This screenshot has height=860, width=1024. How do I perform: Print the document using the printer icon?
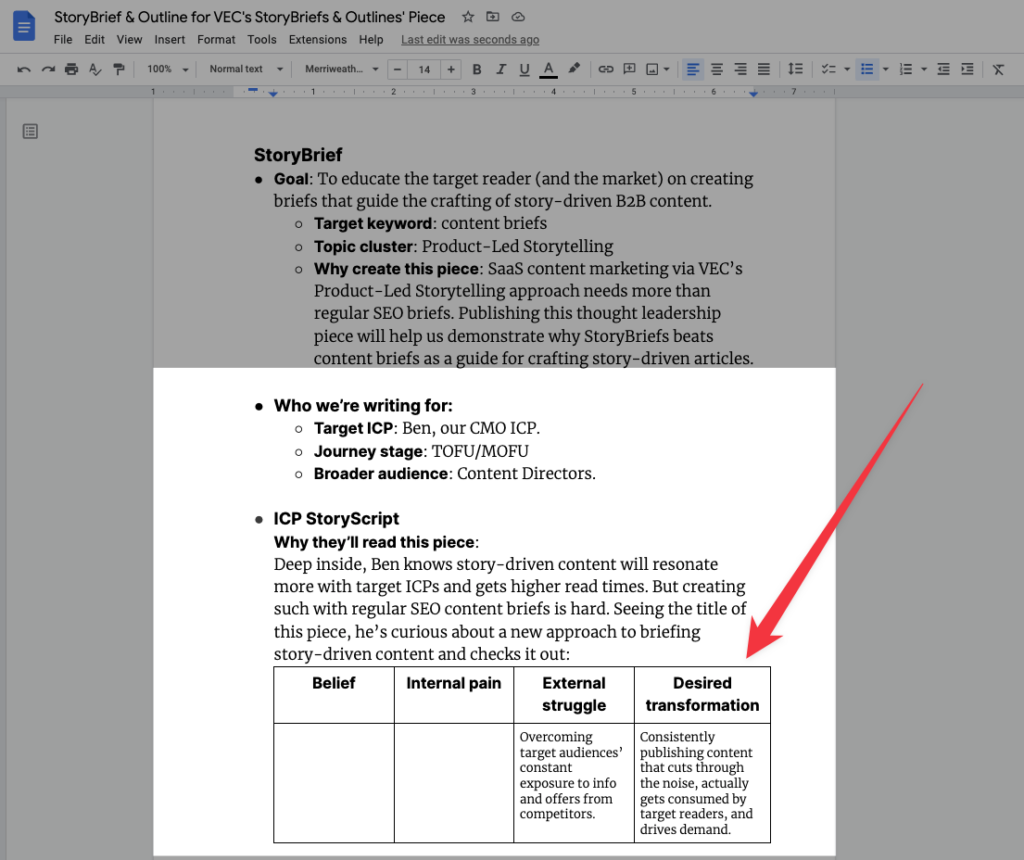[x=71, y=69]
